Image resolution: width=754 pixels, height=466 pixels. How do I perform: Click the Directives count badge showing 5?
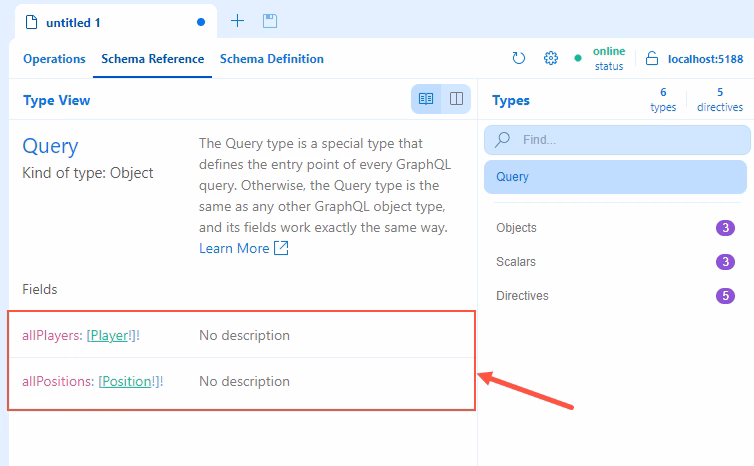[725, 296]
